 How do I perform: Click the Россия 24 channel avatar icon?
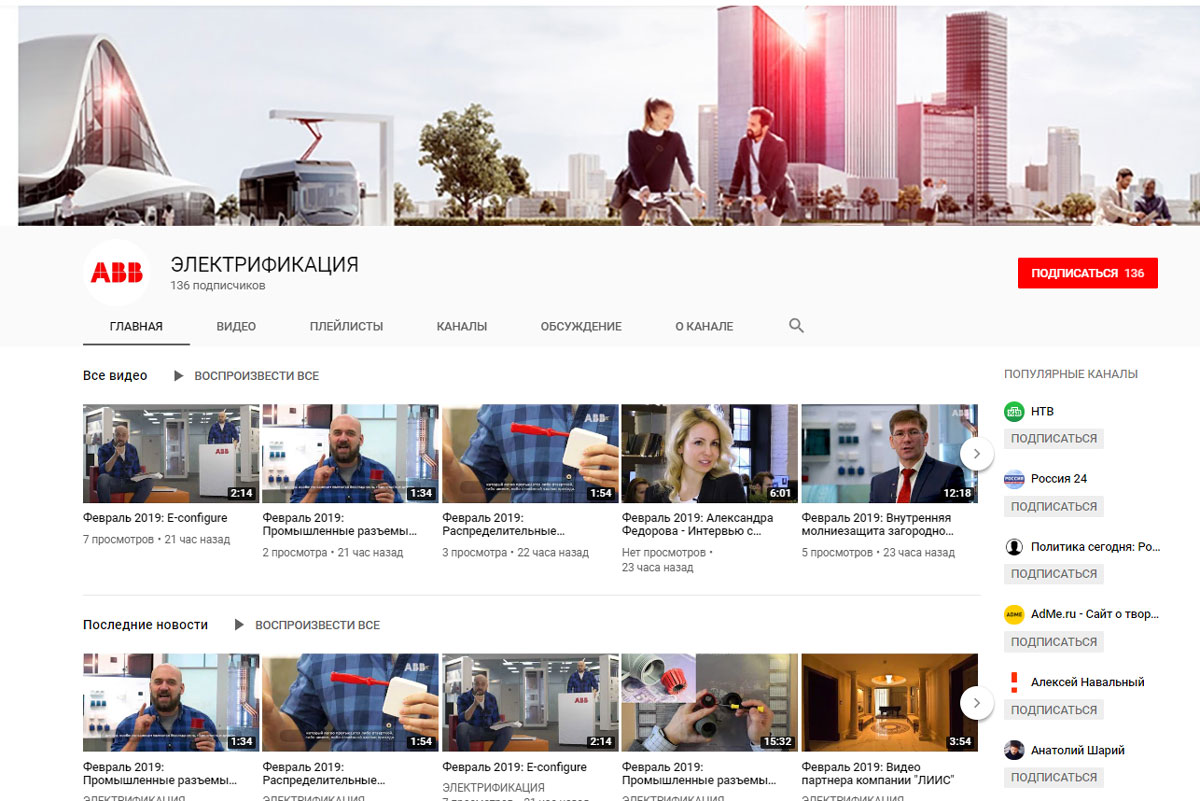click(x=1014, y=478)
